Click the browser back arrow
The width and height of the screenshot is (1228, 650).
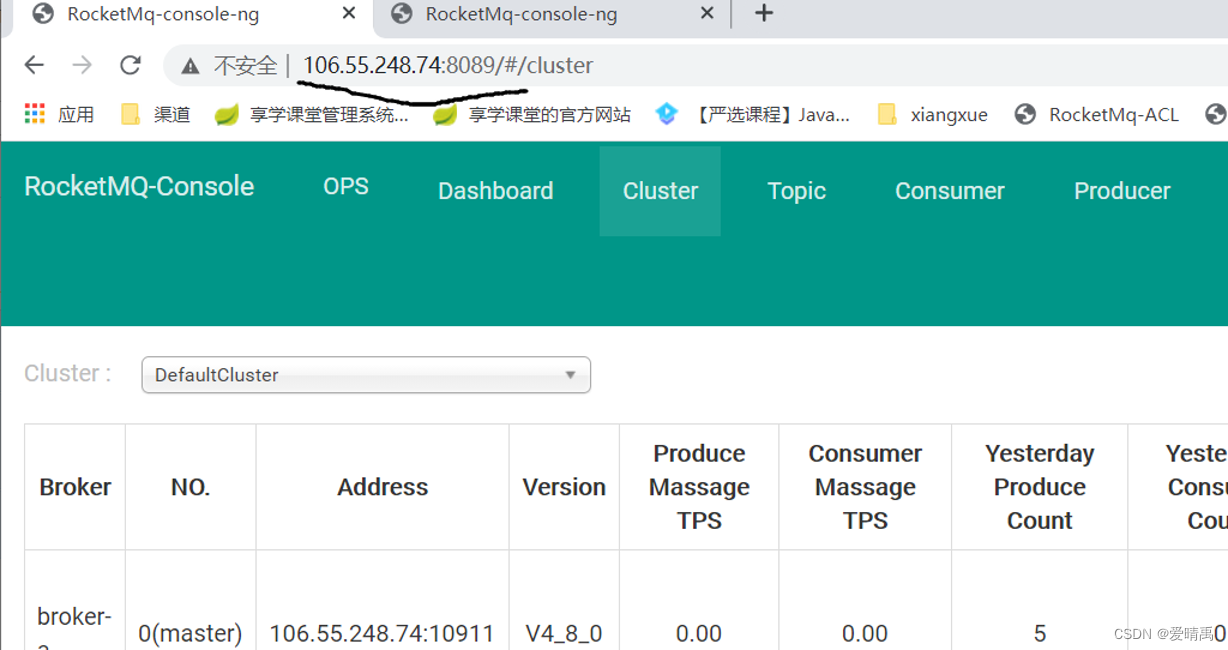pos(34,65)
